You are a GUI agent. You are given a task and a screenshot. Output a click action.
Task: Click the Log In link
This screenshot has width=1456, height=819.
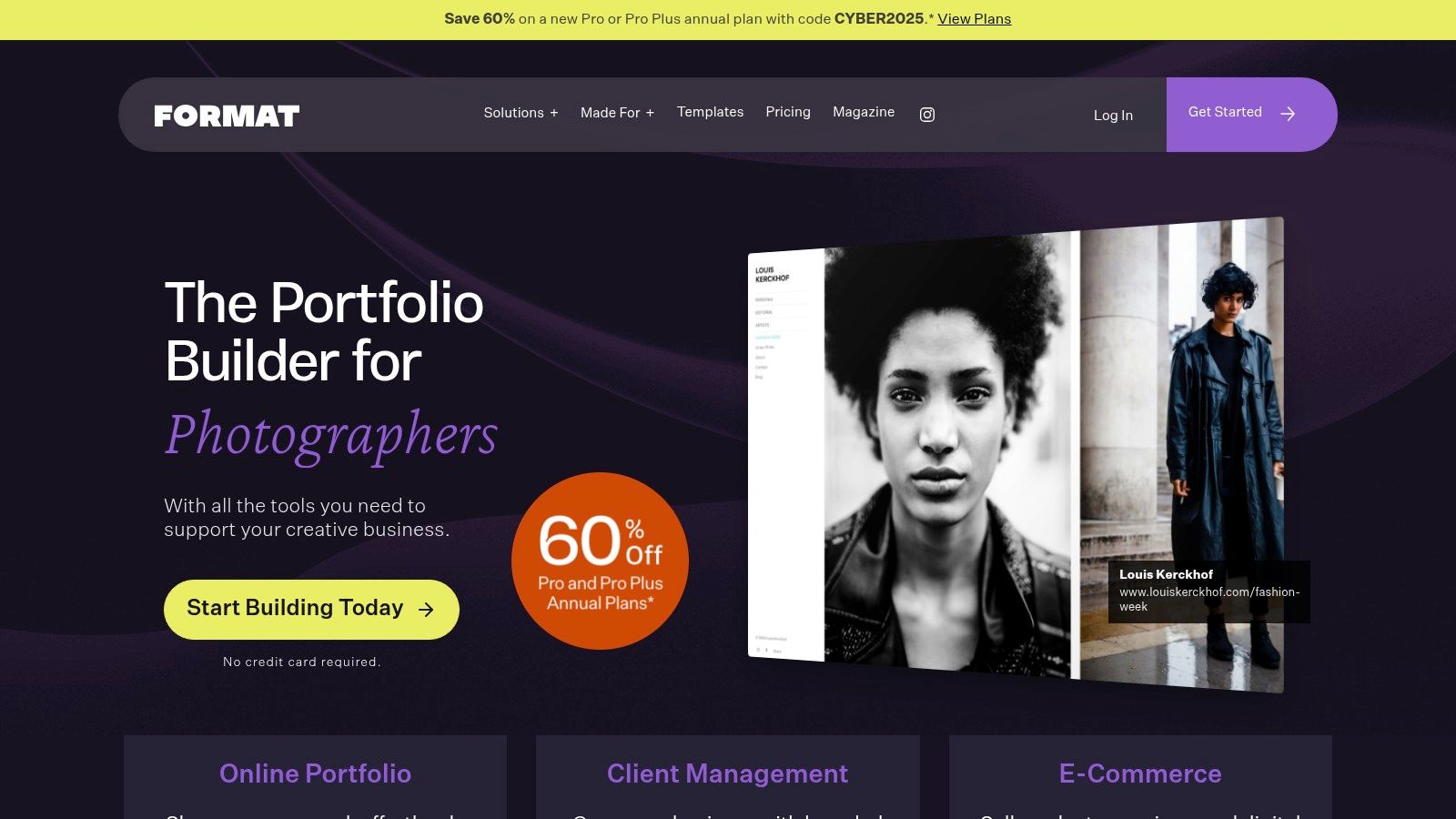(x=1113, y=116)
